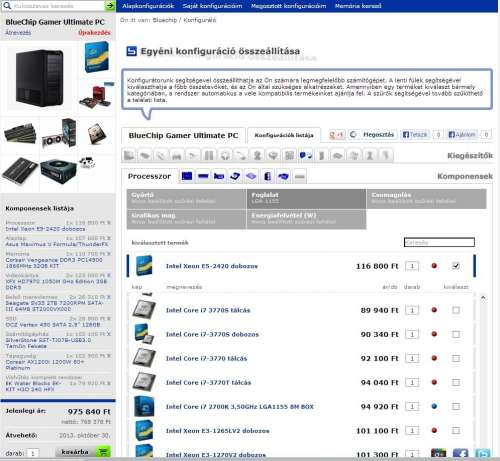Image resolution: width=500 pixels, height=461 pixels.
Task: Expand the Csomagolás filter
Action: [426, 198]
